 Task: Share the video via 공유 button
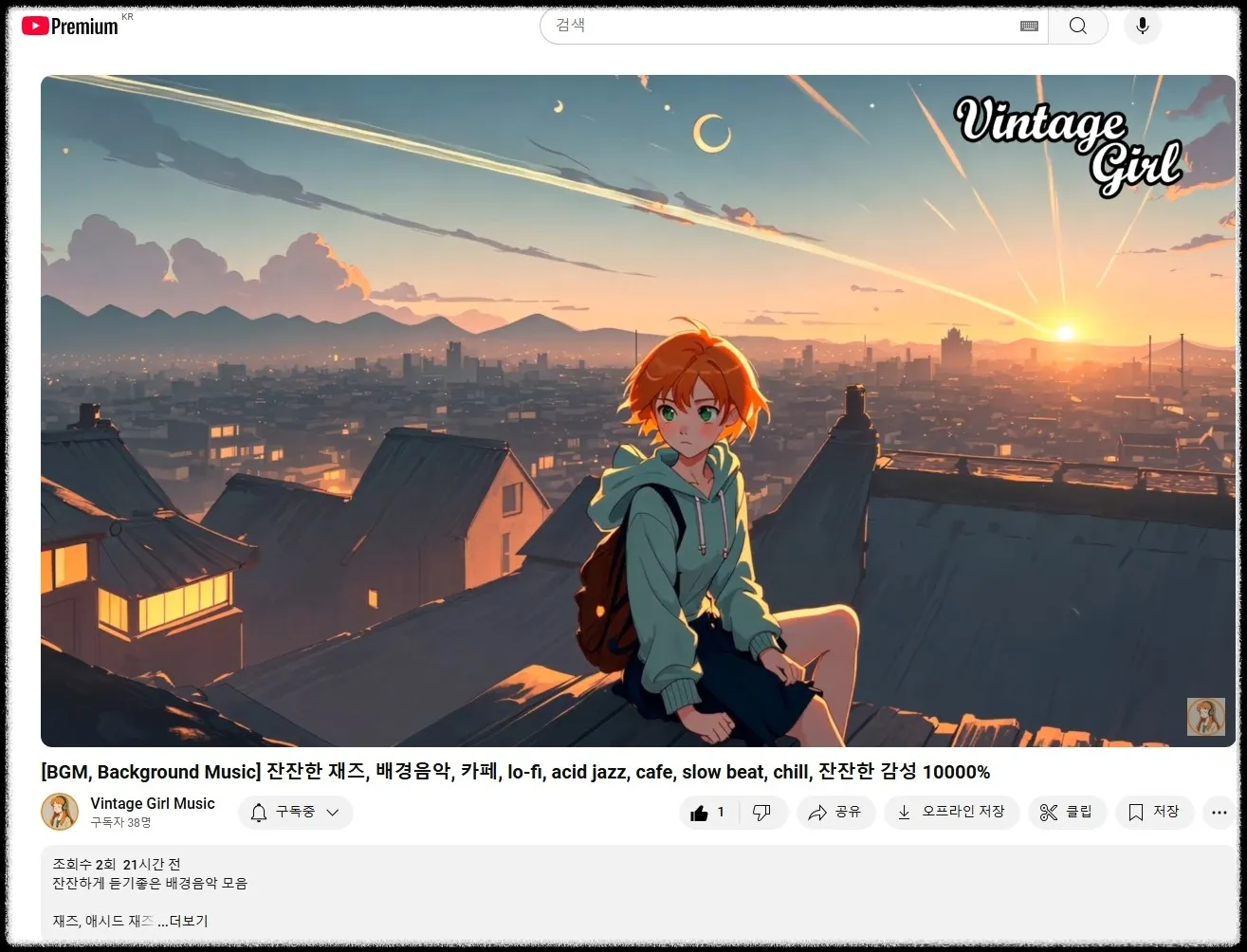click(834, 813)
